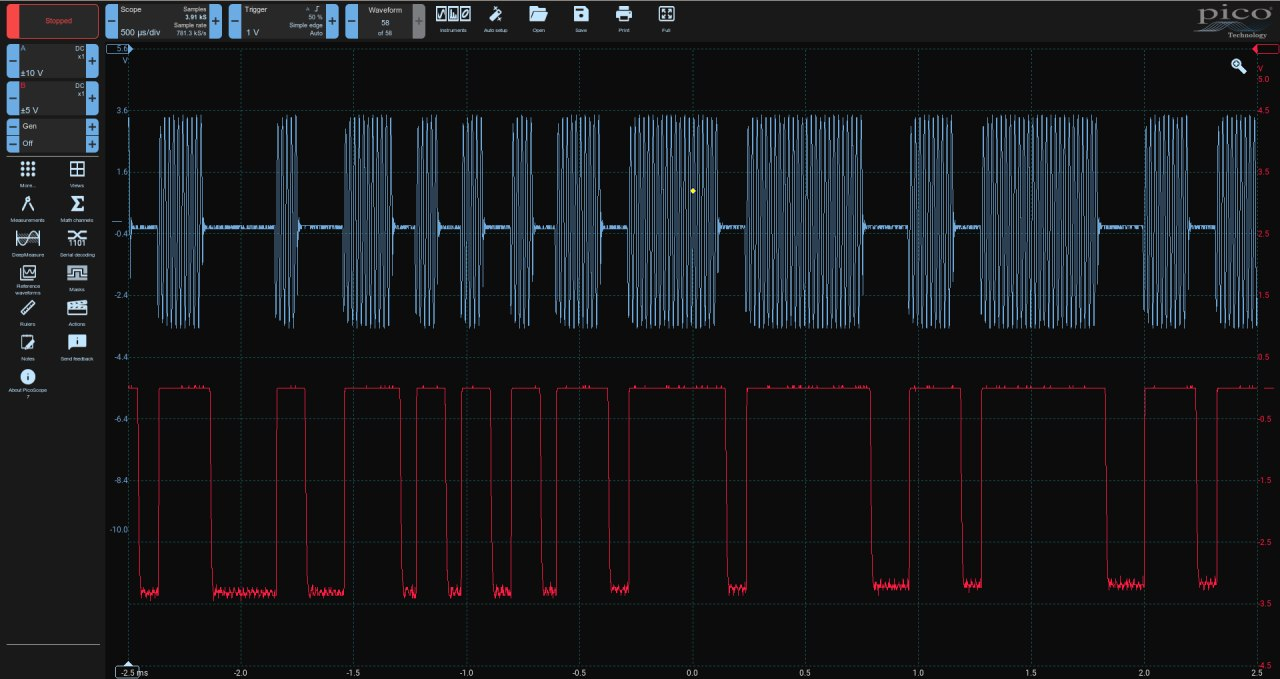This screenshot has width=1280, height=679.
Task: Save the waveform with Save icon
Action: click(x=581, y=18)
